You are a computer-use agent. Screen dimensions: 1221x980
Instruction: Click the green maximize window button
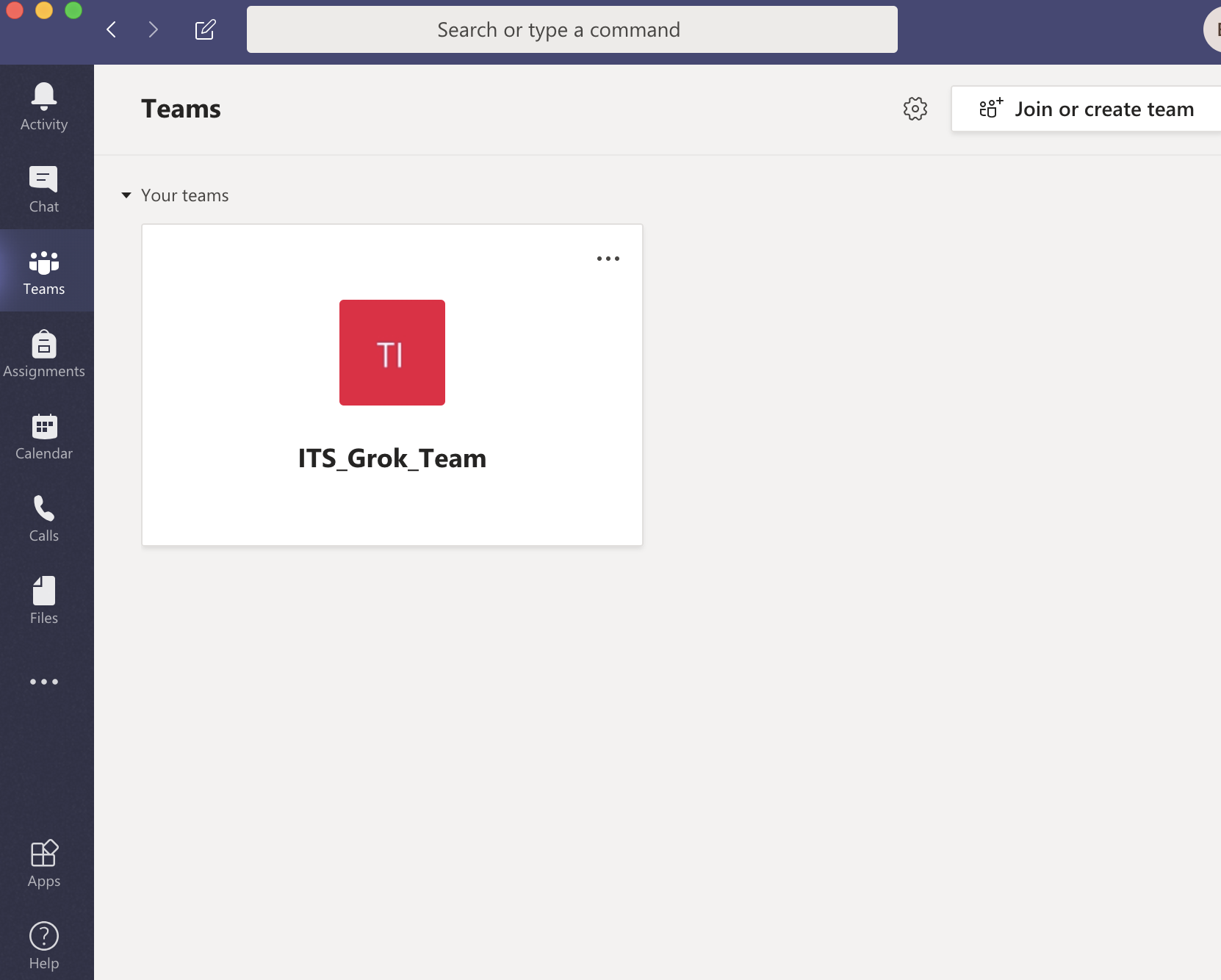(73, 10)
